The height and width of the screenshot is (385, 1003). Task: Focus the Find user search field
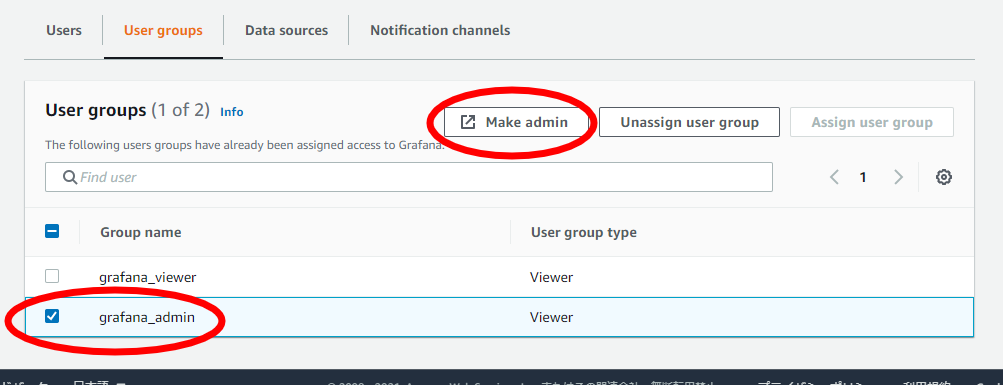point(409,177)
